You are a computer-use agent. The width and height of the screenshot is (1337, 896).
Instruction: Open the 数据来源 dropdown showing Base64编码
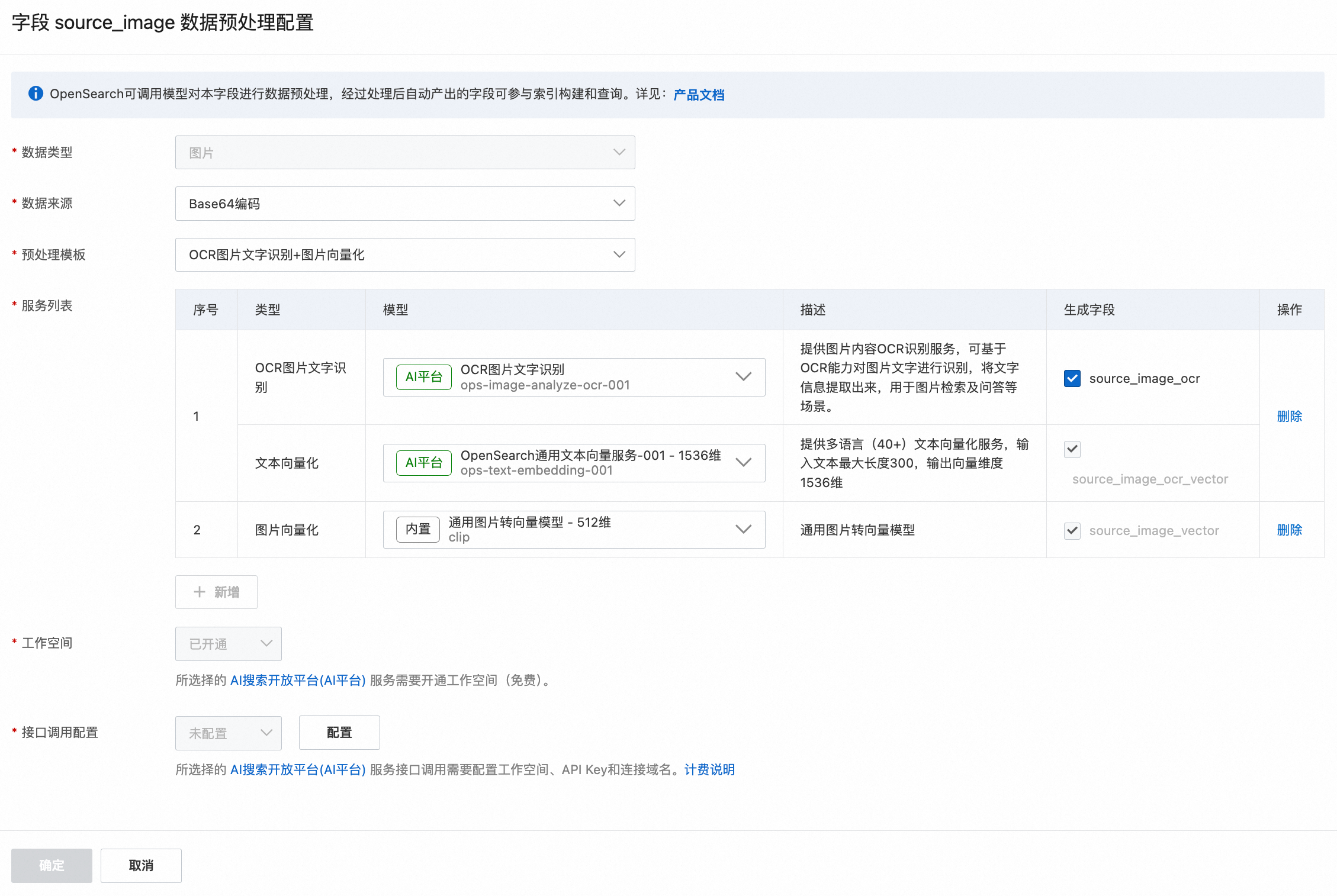(x=405, y=204)
